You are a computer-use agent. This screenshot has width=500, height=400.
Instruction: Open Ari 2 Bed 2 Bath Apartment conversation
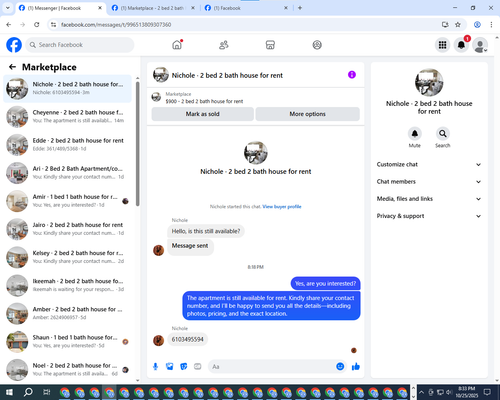click(67, 173)
